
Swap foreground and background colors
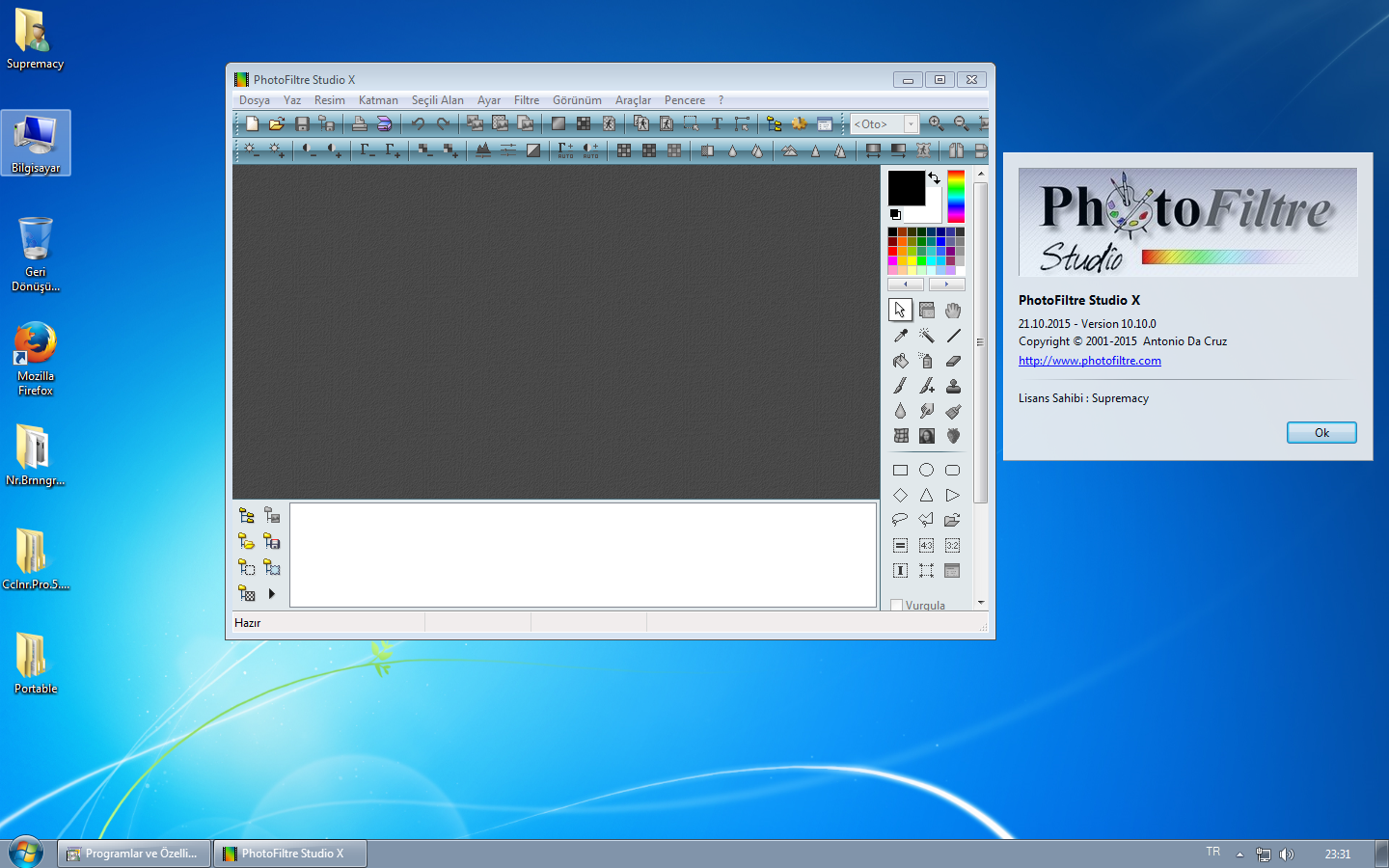(934, 178)
